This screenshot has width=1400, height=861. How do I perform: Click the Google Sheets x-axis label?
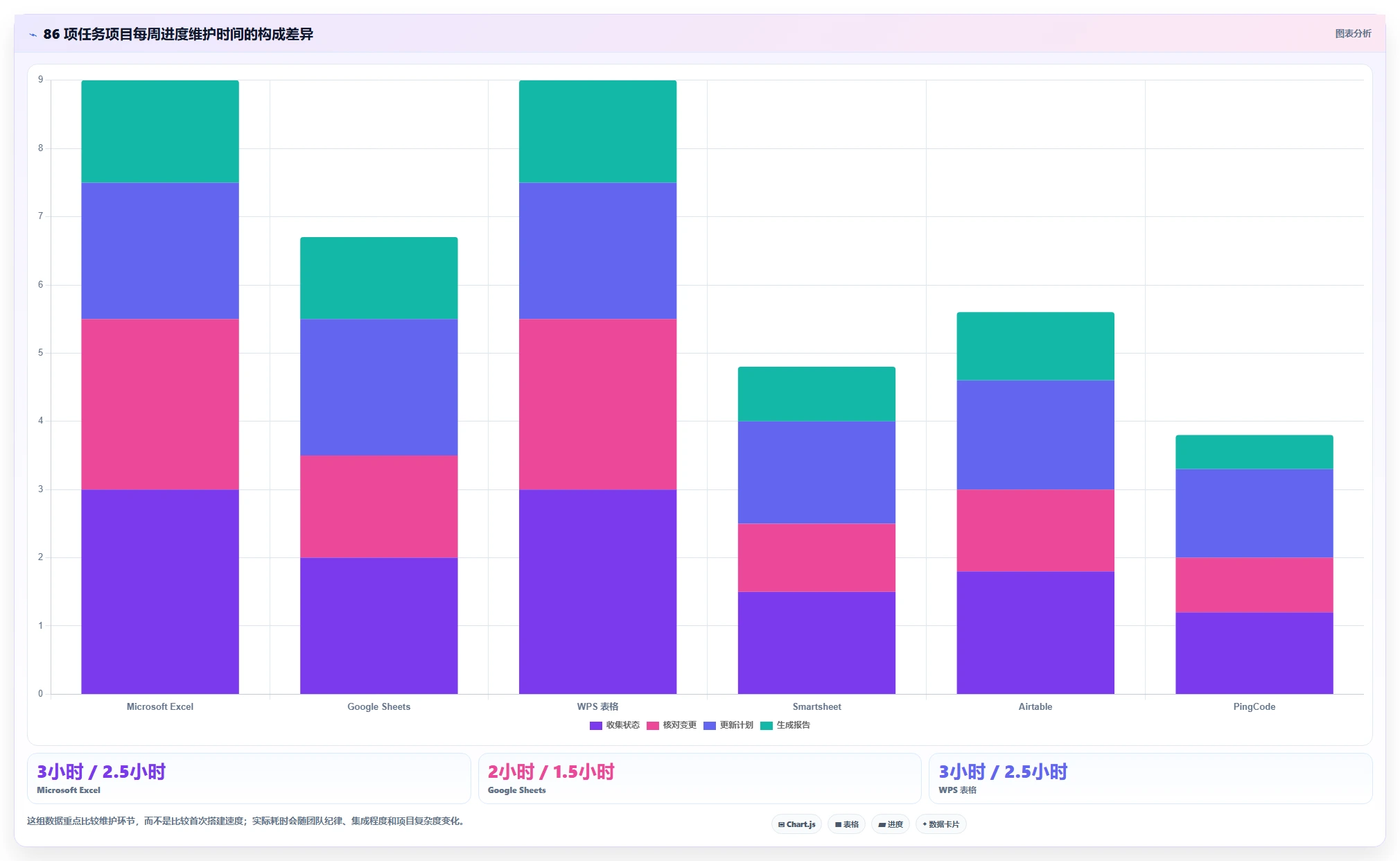coord(379,707)
